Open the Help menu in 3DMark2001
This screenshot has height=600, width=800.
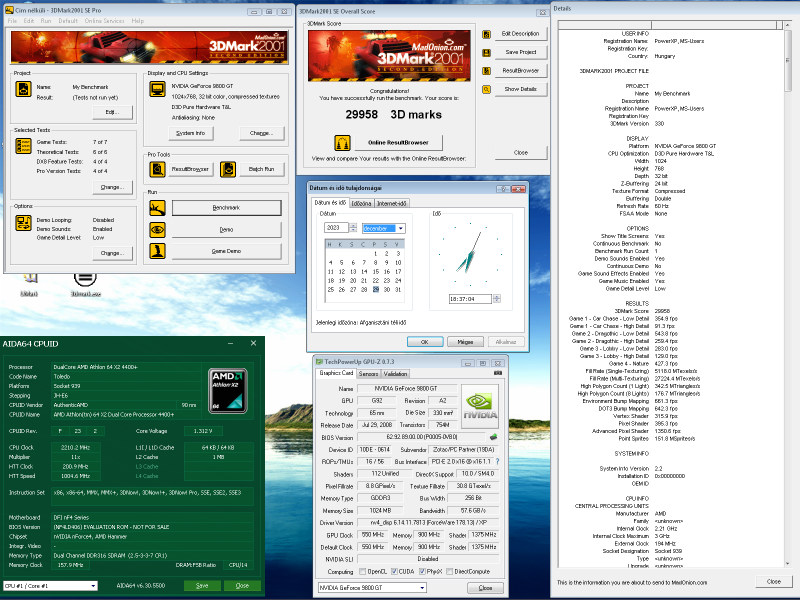tap(138, 21)
